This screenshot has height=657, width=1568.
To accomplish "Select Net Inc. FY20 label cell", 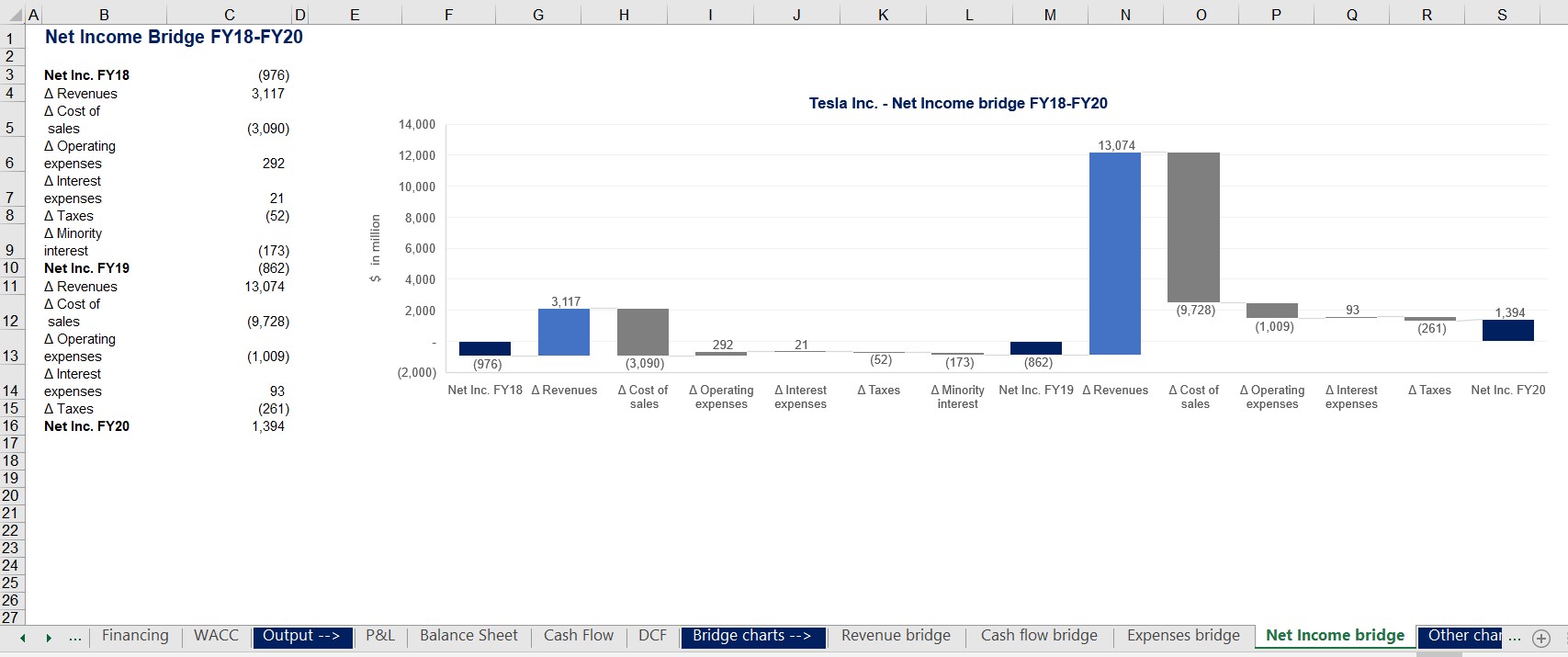I will point(86,426).
